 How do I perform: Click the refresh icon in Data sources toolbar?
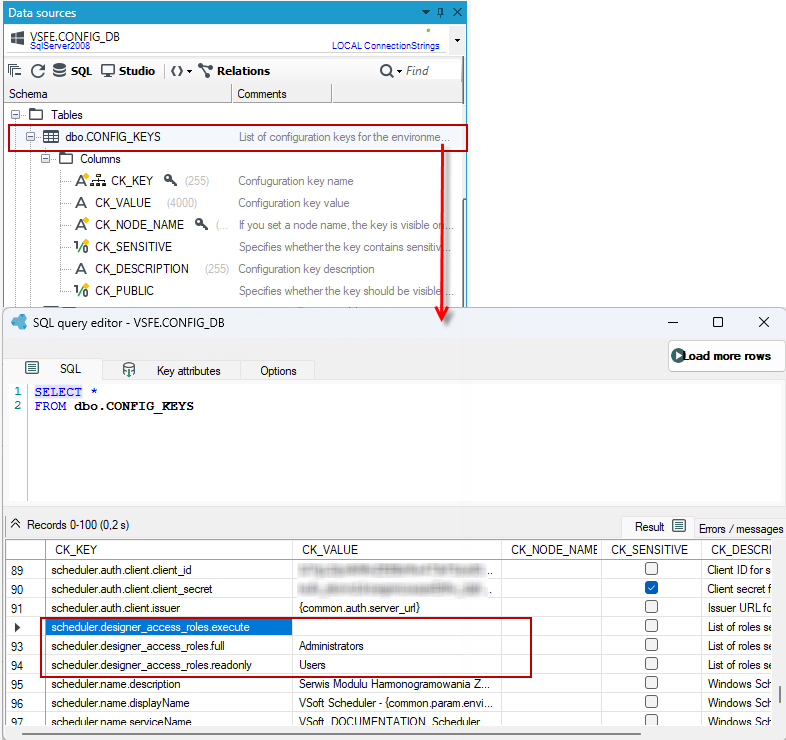pos(38,71)
